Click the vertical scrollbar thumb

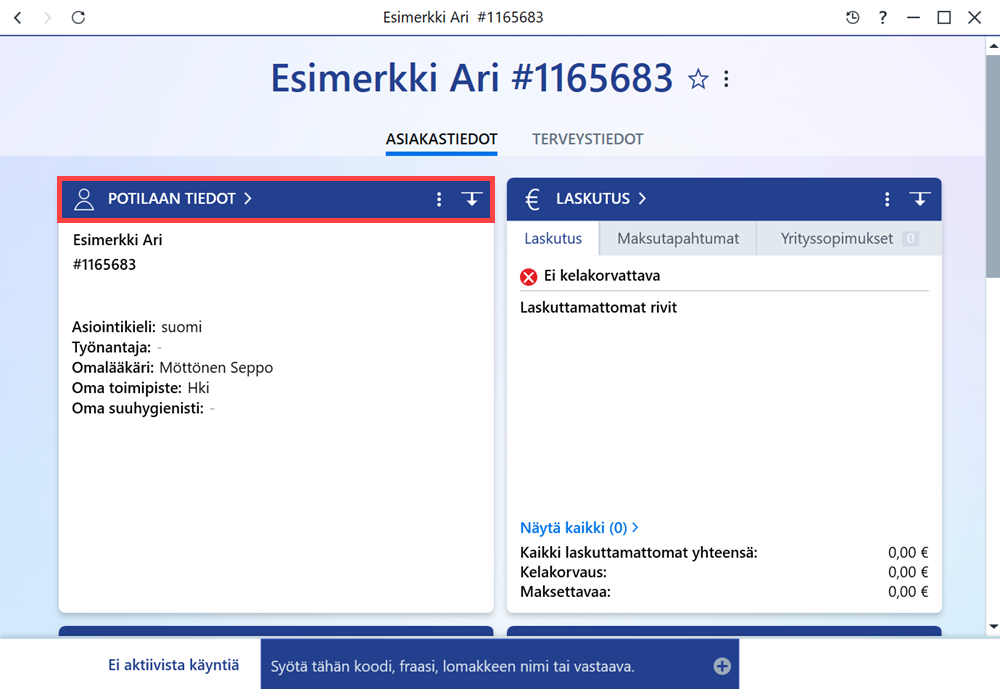pos(993,166)
